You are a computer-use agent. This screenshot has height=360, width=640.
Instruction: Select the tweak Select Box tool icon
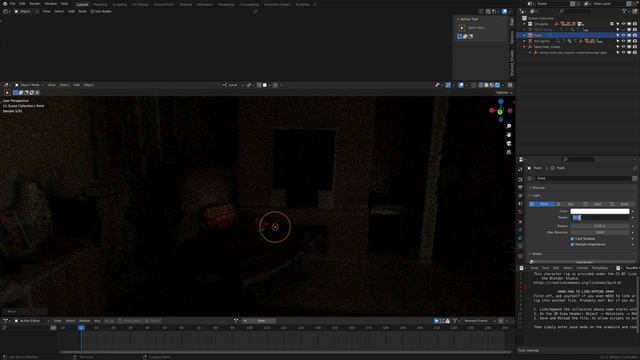(7, 93)
